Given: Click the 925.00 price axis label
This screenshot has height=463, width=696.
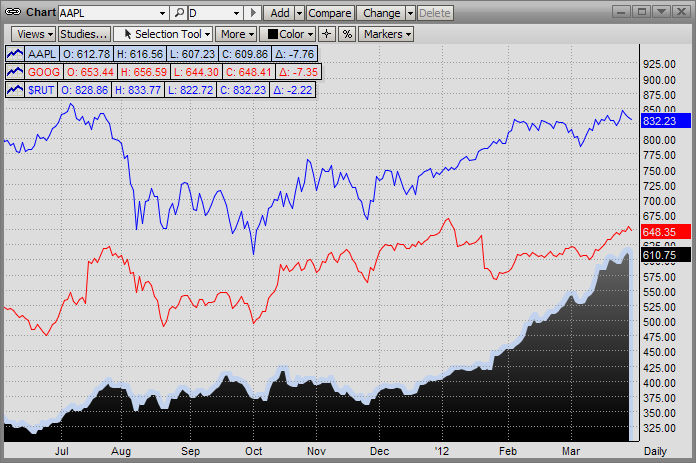Looking at the screenshot, I should [659, 64].
